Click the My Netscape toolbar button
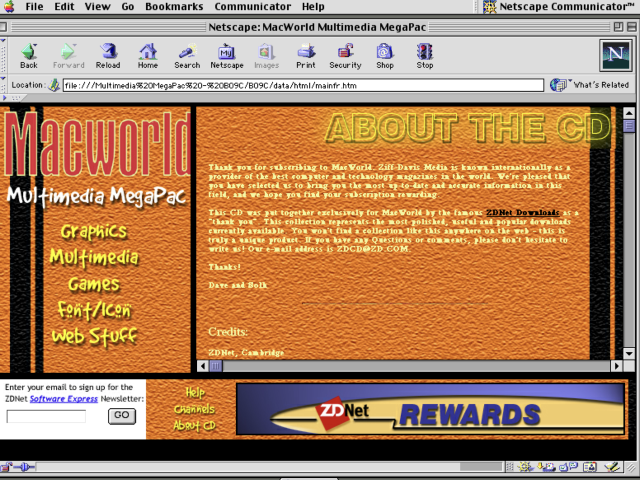Viewport: 640px width, 480px height. (227, 56)
